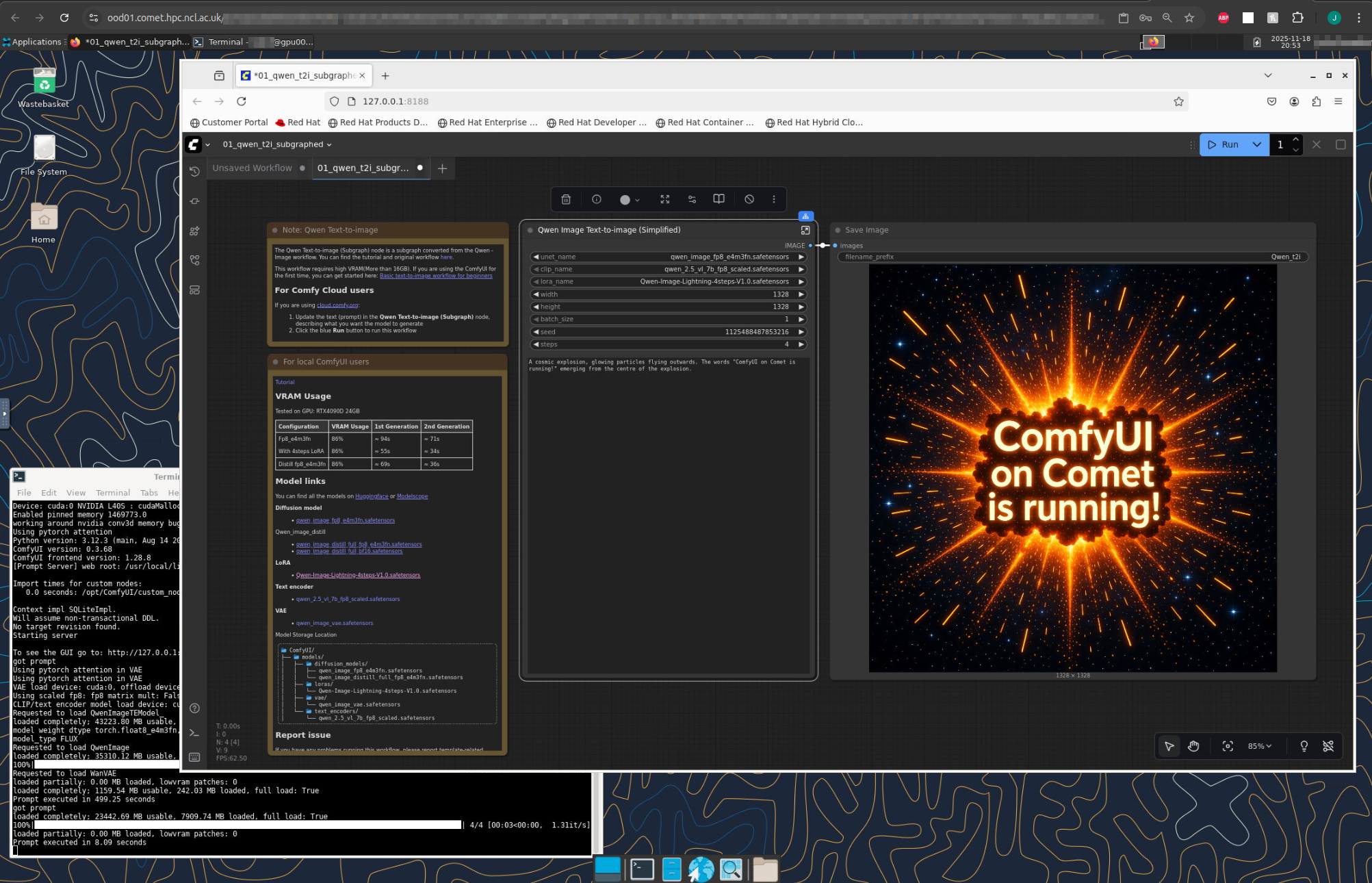Click the fit view icon
1372x883 pixels.
[x=1228, y=746]
